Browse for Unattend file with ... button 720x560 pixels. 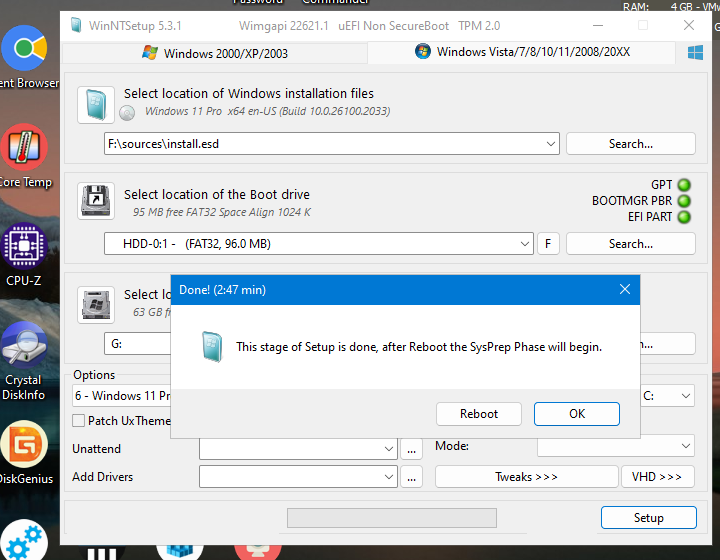pos(411,448)
